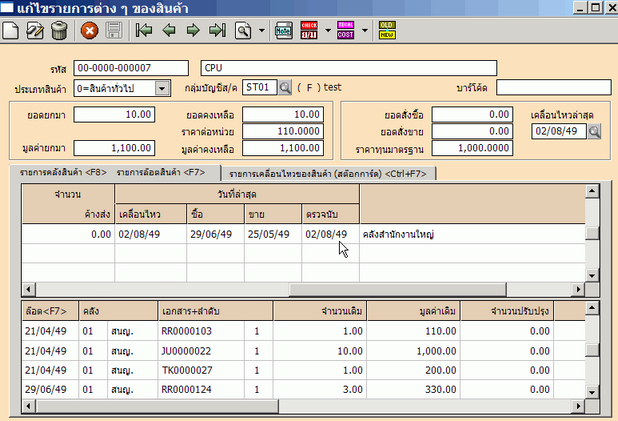Click the Delete trash can icon

tap(58, 31)
